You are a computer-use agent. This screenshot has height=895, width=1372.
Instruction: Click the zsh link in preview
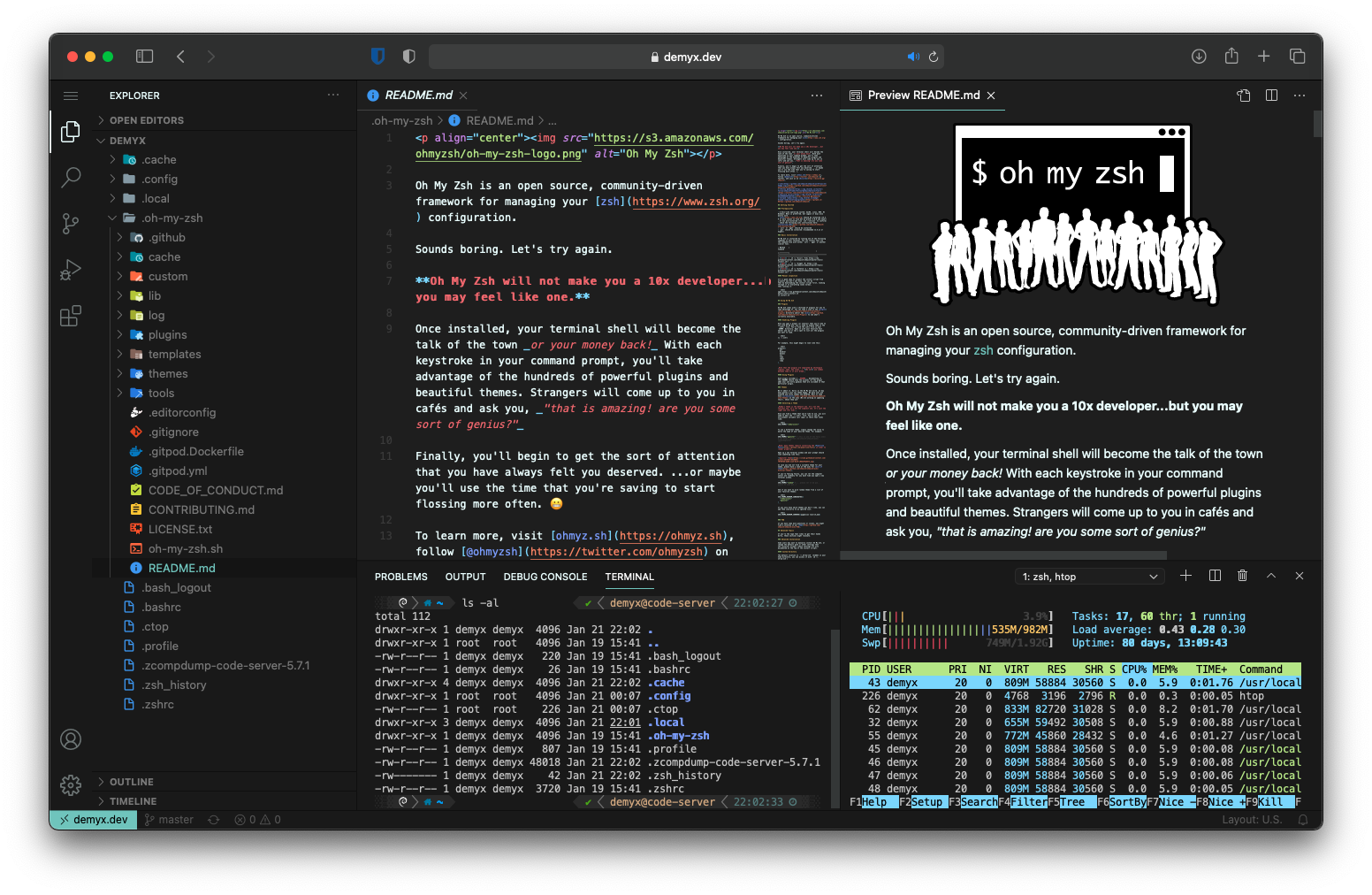tap(983, 350)
